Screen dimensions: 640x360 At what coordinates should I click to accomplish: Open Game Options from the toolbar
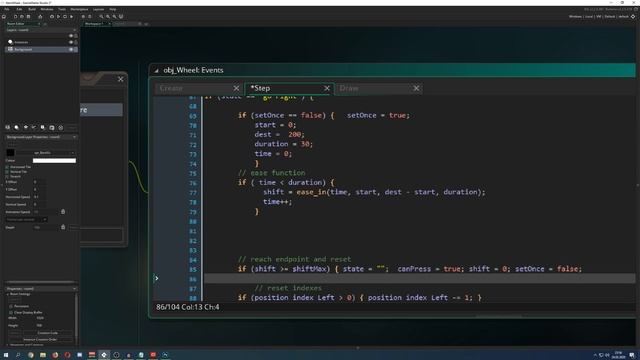[83, 17]
